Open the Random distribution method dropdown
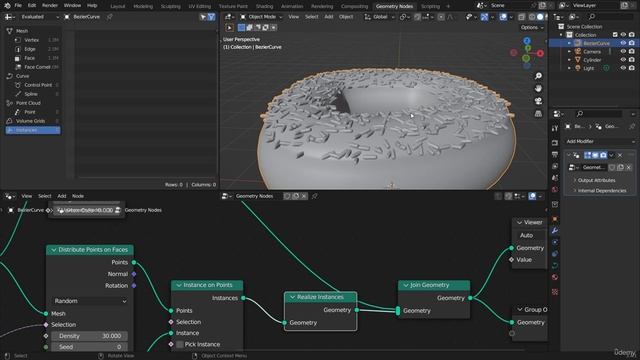This screenshot has width=640, height=360. (90, 301)
